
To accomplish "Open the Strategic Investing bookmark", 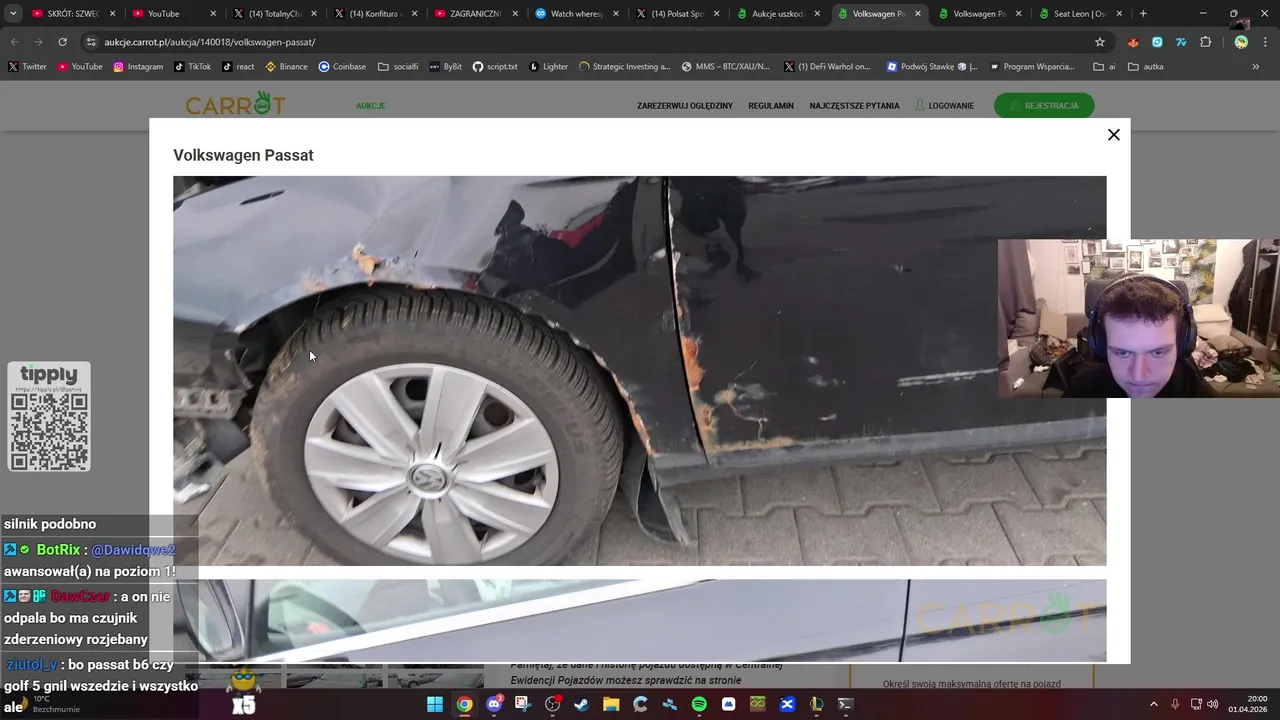I will point(625,67).
